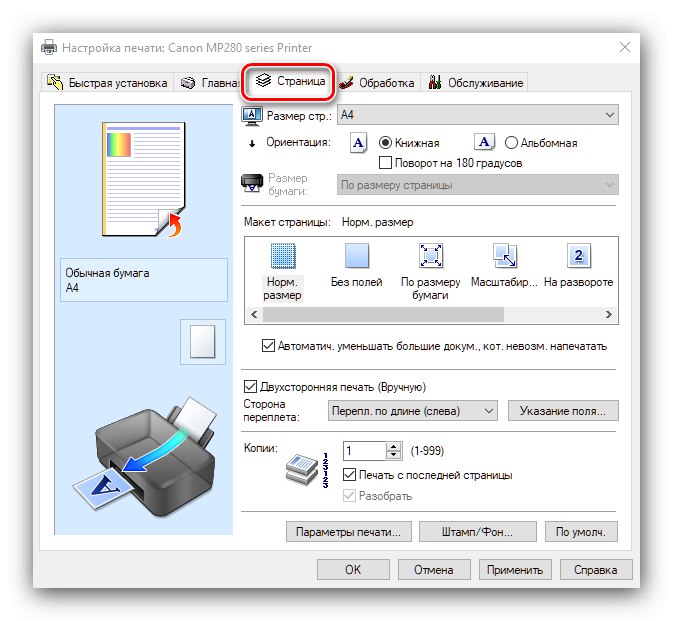This screenshot has width=673, height=621.
Task: Switch to the Быстрая установка tab
Action: [x=107, y=83]
